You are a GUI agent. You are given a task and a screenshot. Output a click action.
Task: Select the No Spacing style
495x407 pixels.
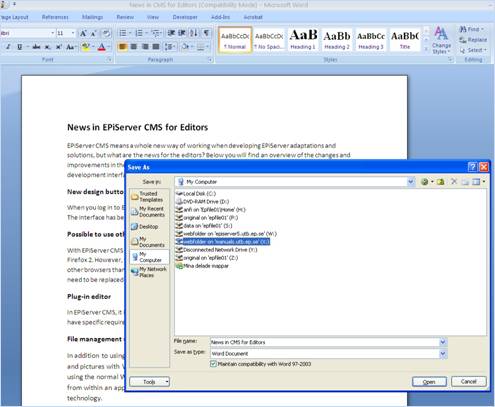[x=269, y=40]
